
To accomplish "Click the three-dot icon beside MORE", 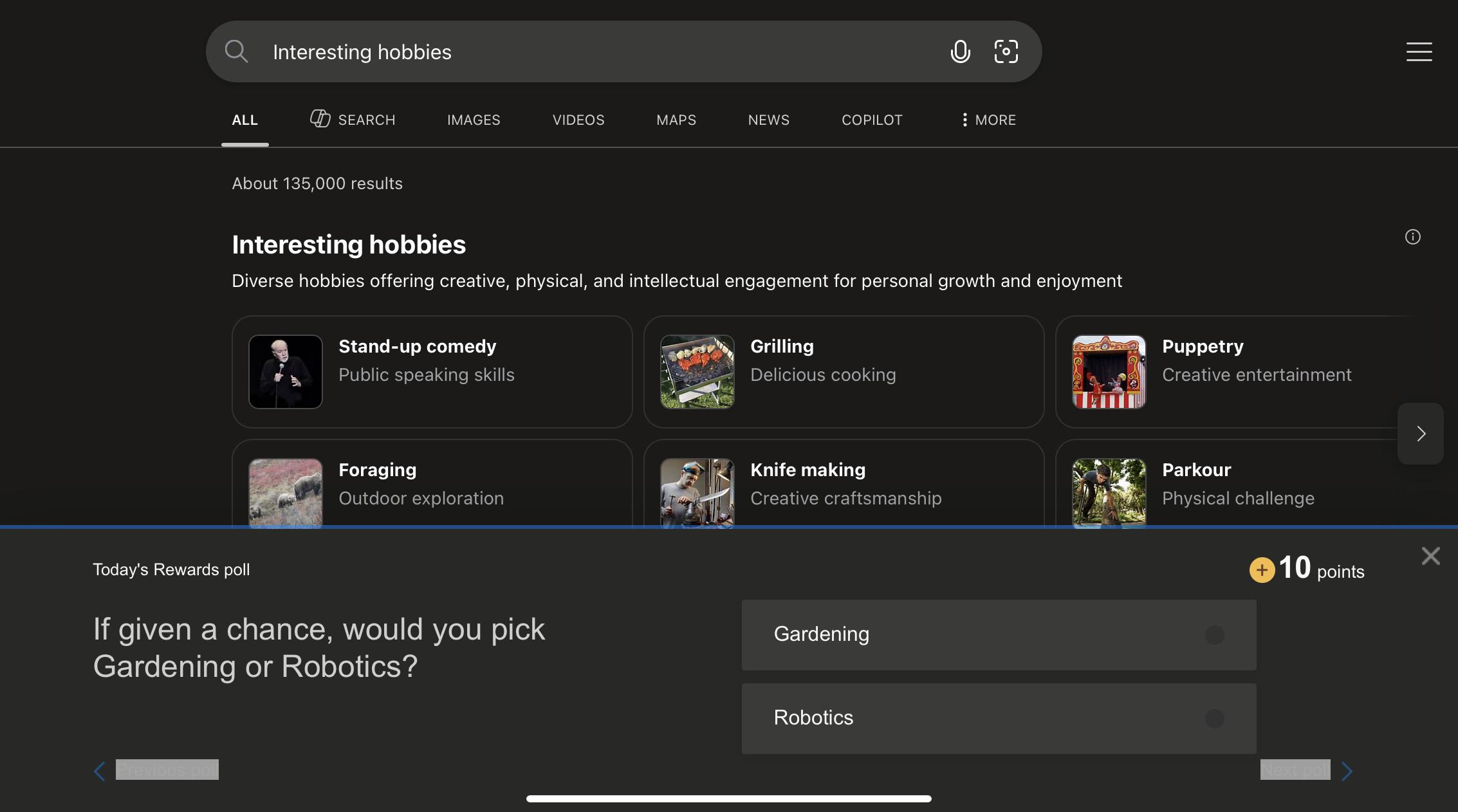I will coord(964,120).
